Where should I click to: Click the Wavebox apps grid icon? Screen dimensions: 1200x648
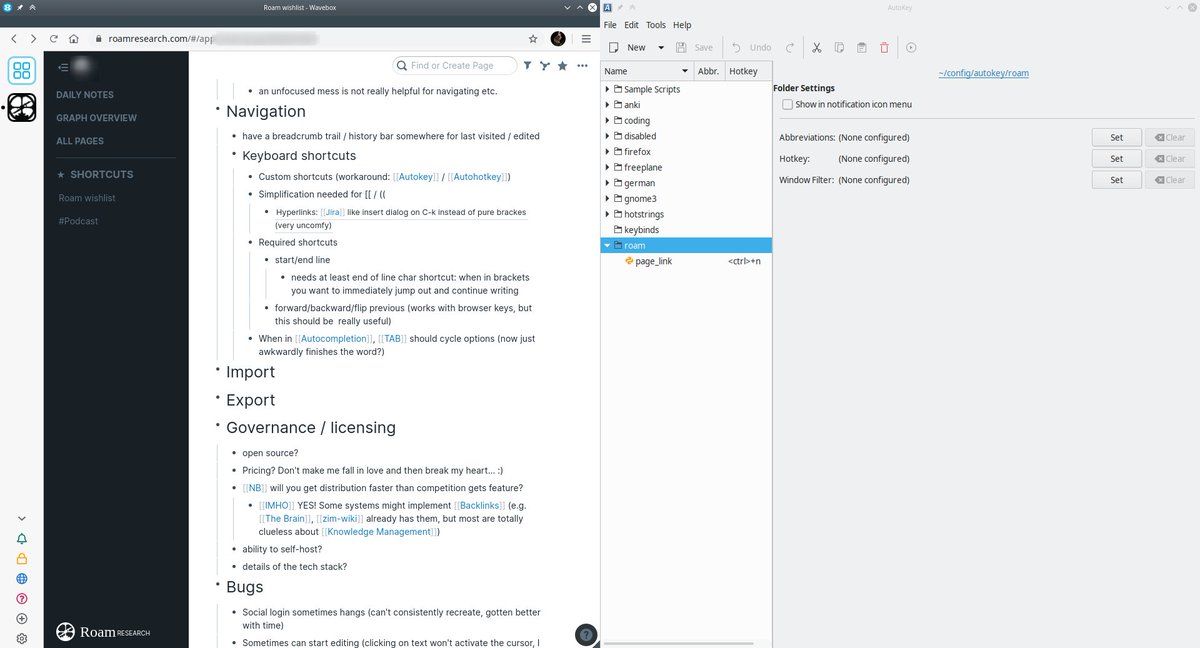[22, 70]
